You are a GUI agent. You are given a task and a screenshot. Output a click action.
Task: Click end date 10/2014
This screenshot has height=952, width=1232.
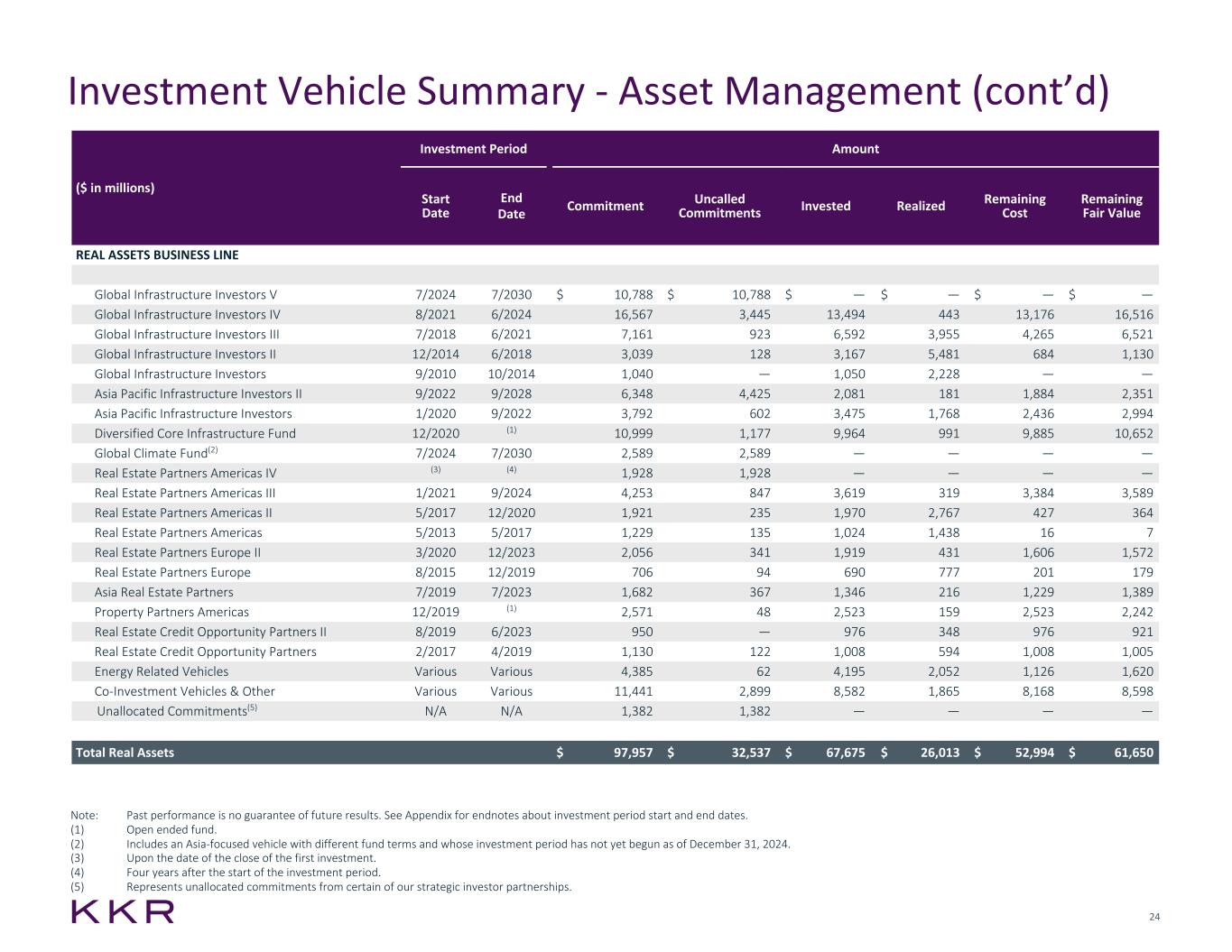pos(512,374)
